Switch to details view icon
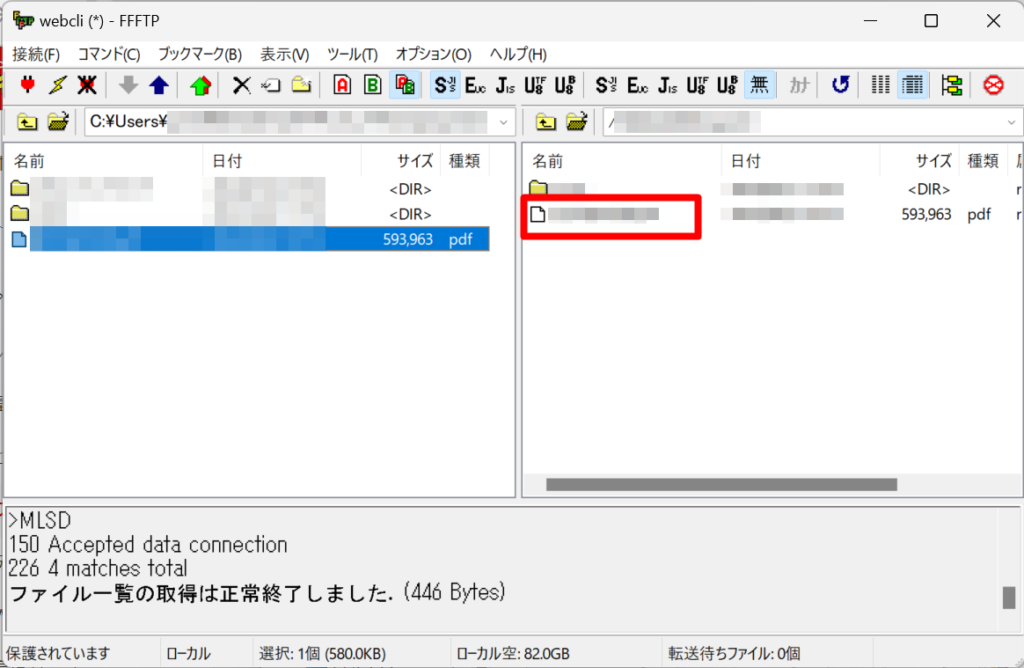 (912, 85)
